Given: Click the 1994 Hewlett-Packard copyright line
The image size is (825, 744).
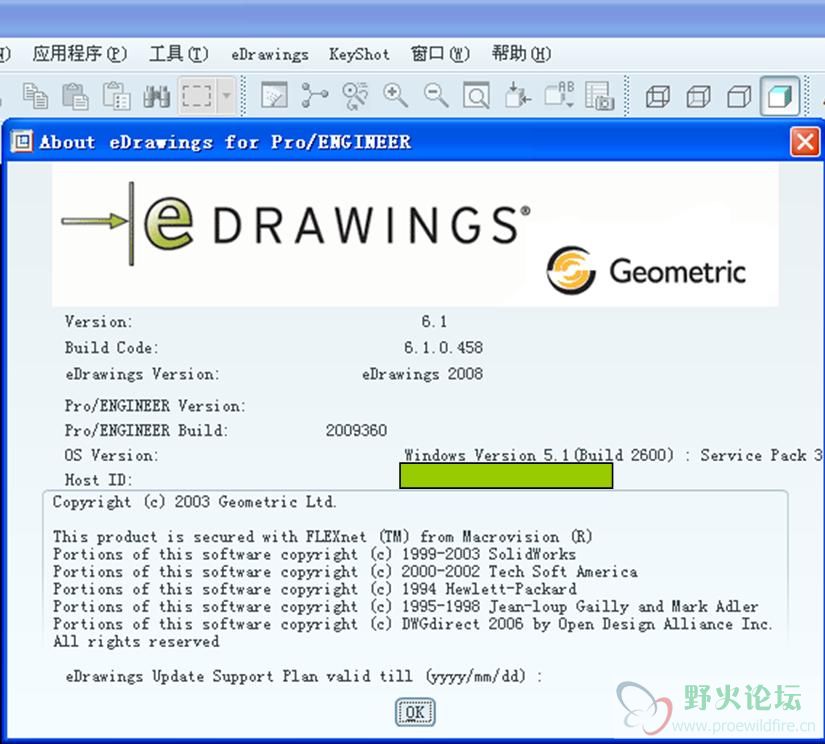Looking at the screenshot, I should click(x=315, y=589).
